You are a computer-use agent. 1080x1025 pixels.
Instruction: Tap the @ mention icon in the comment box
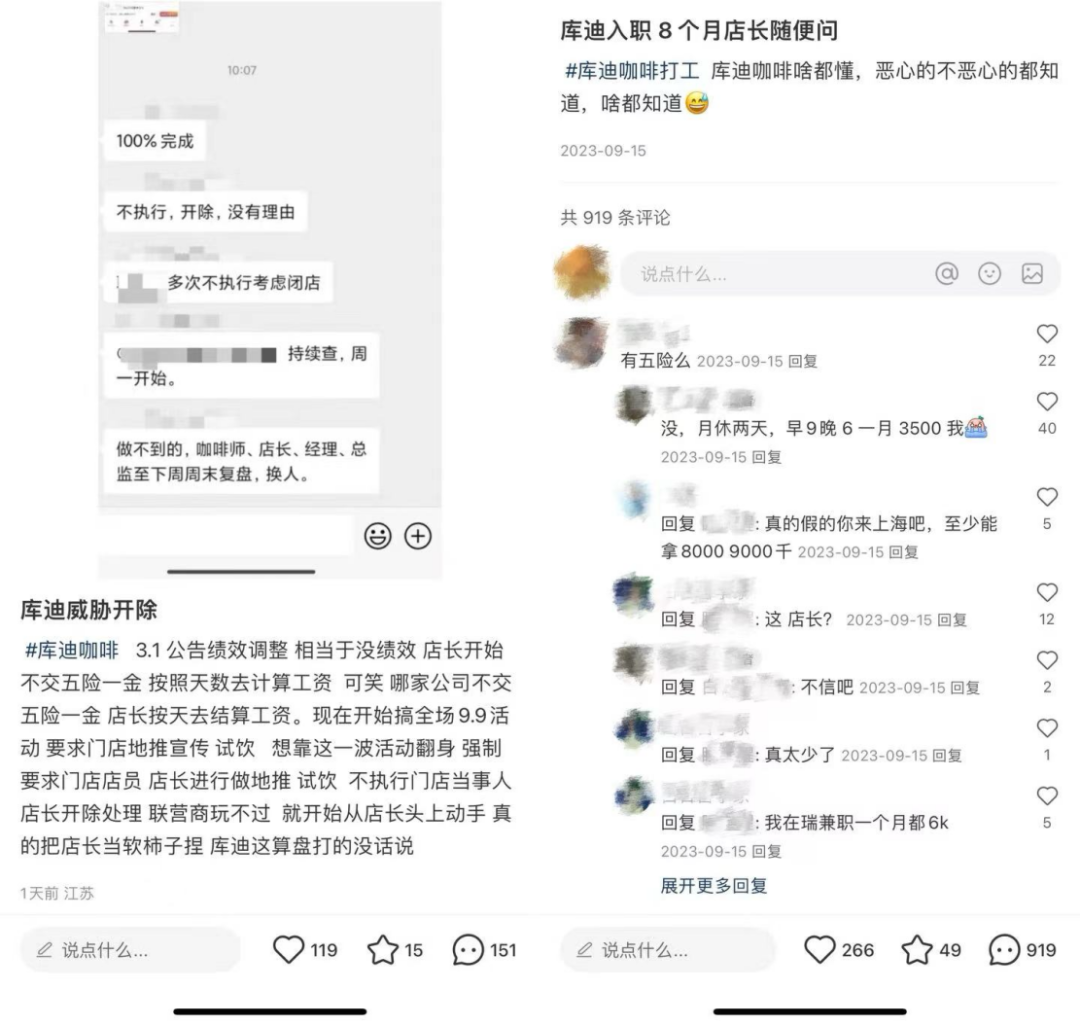946,273
